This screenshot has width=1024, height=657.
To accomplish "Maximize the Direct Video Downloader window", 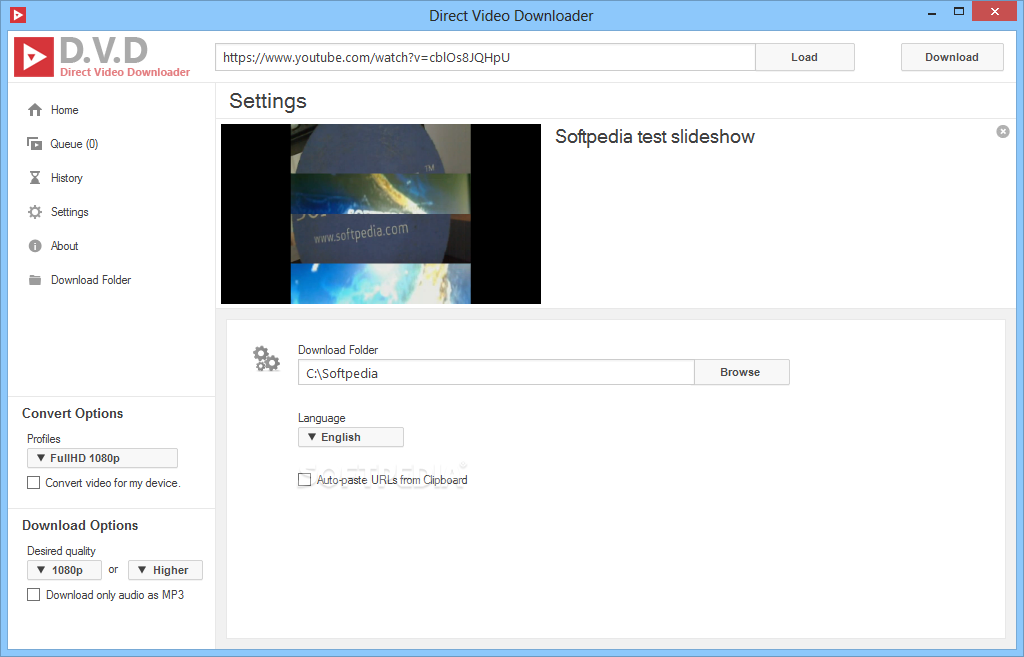I will [959, 12].
